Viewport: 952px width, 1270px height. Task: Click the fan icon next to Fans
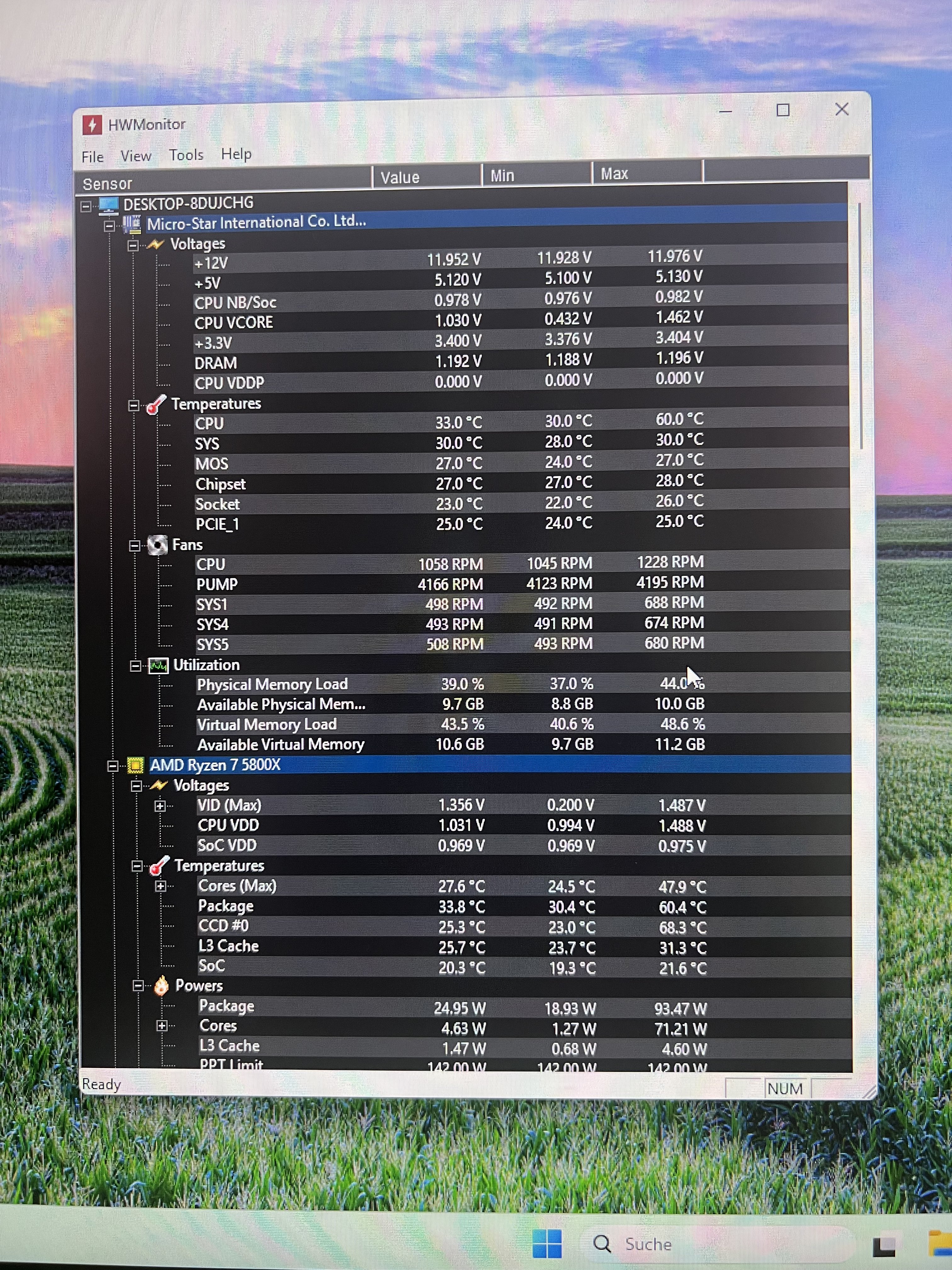(157, 545)
